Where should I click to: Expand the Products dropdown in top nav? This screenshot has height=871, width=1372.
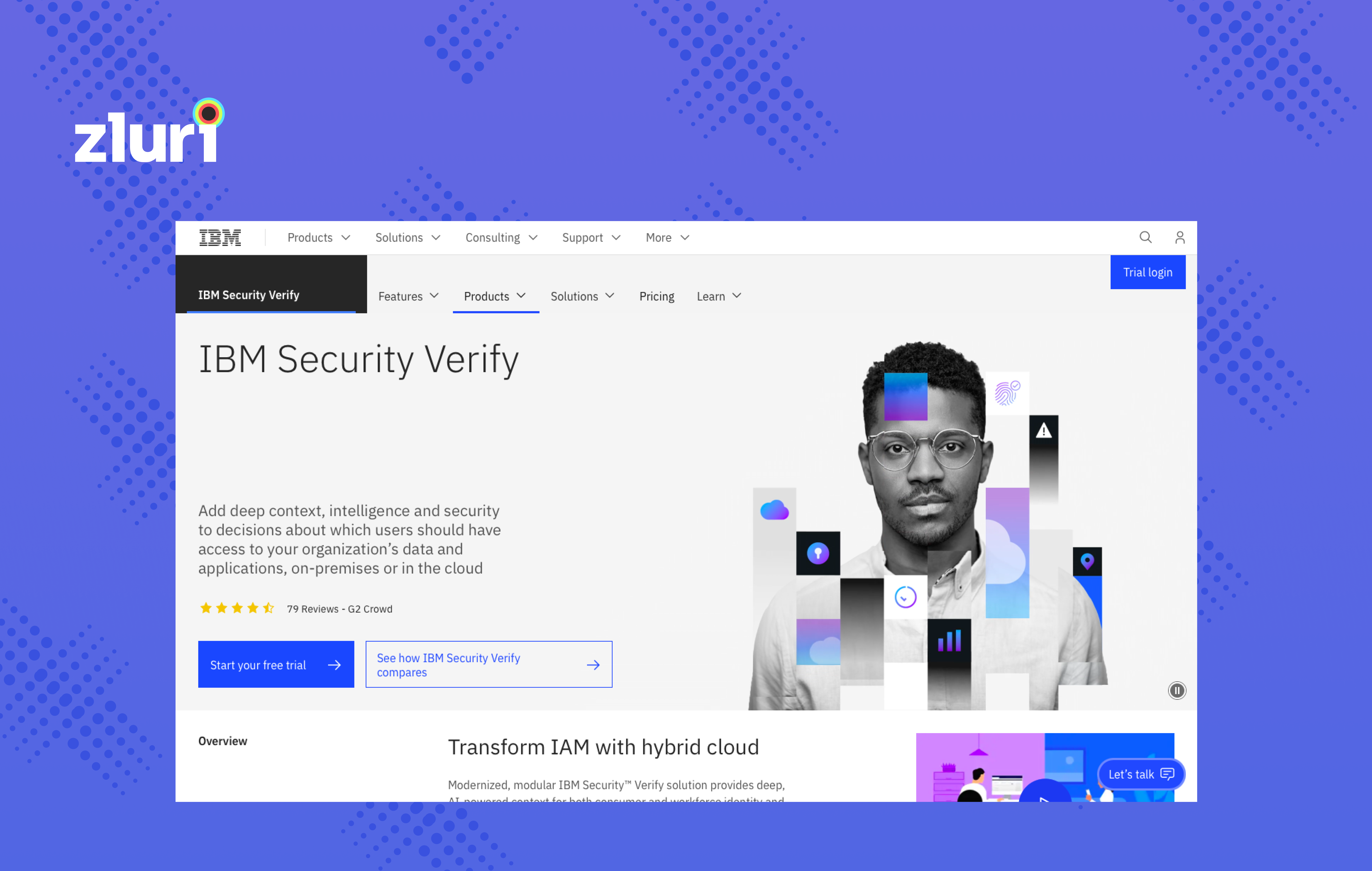[318, 237]
